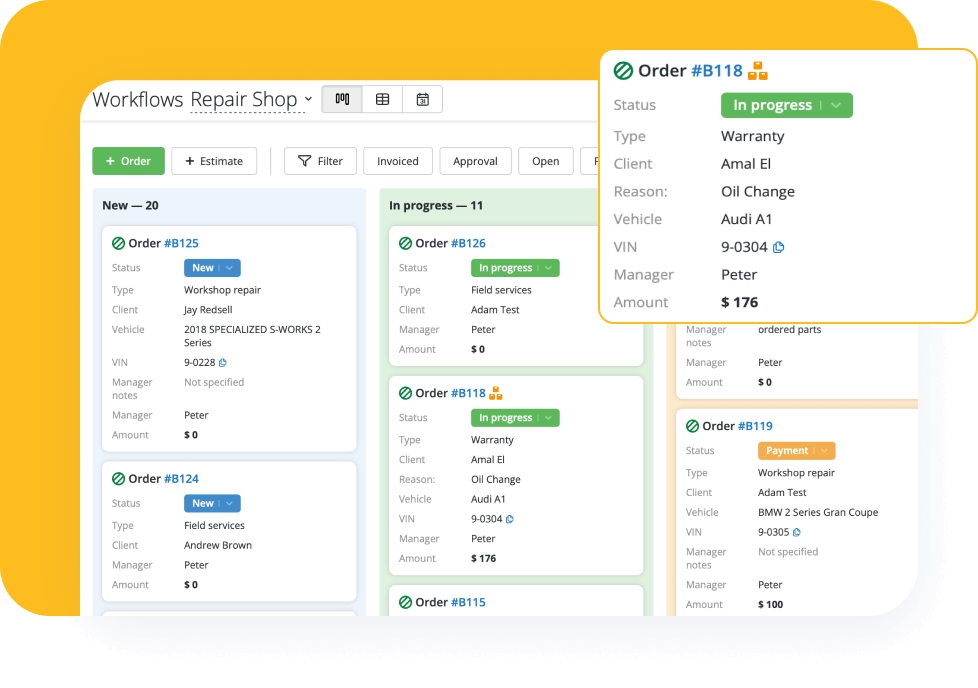
Task: Open the New status dropdown on Order #B125
Action: (x=211, y=267)
